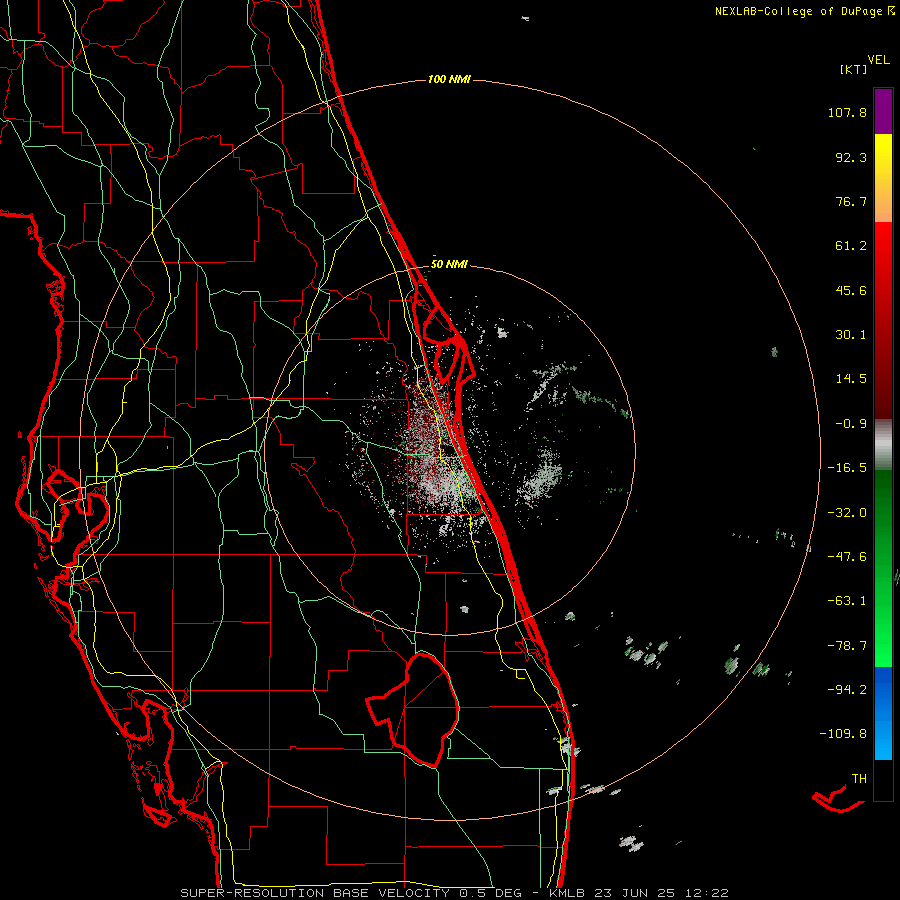
Task: Click the TH legend label
Action: pyautogui.click(x=859, y=779)
